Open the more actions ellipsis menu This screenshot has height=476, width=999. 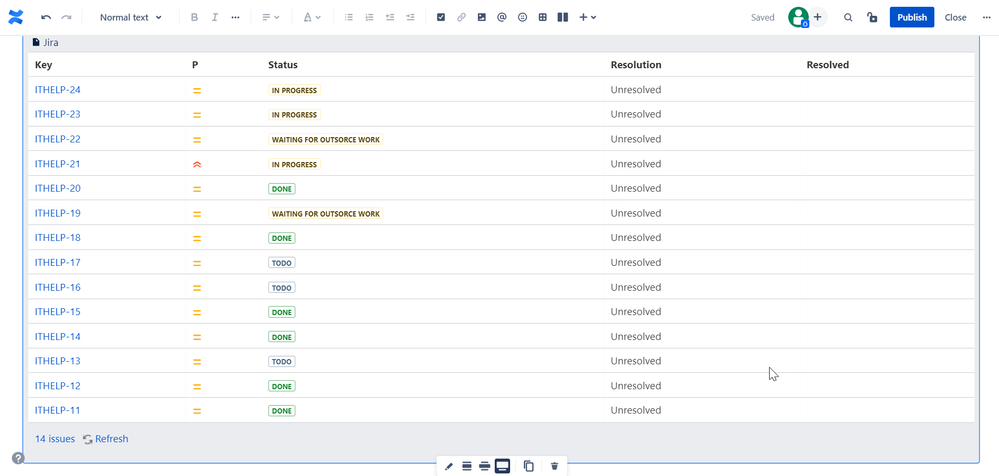[986, 17]
